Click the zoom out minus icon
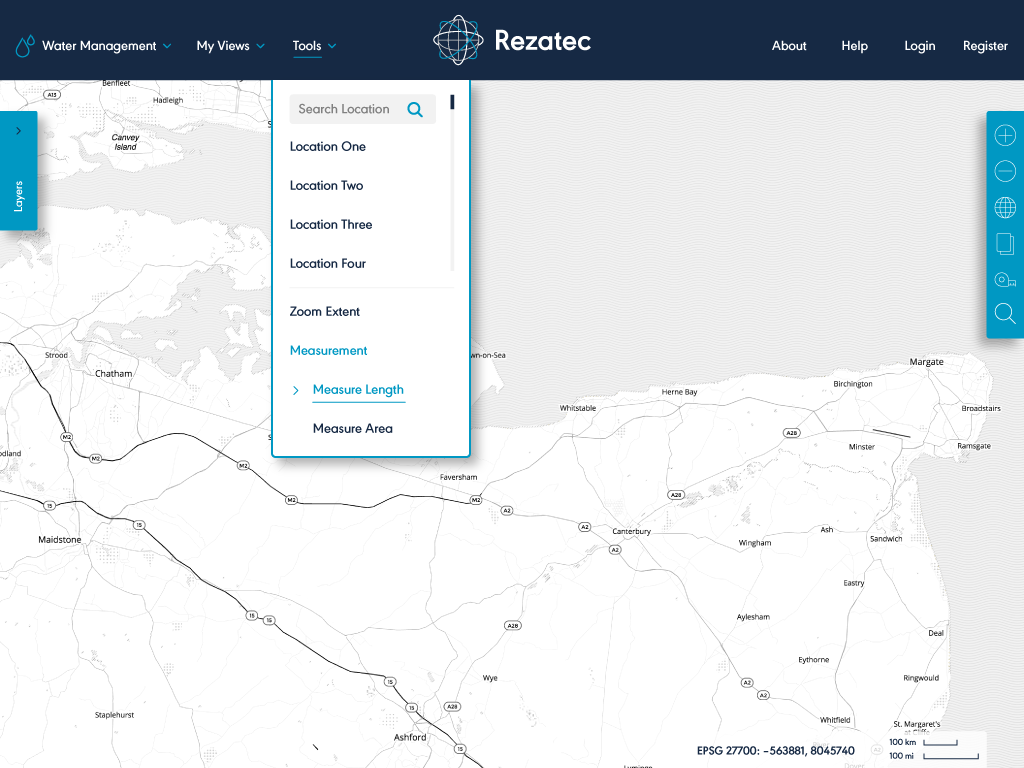Viewport: 1024px width, 768px height. pyautogui.click(x=1004, y=171)
